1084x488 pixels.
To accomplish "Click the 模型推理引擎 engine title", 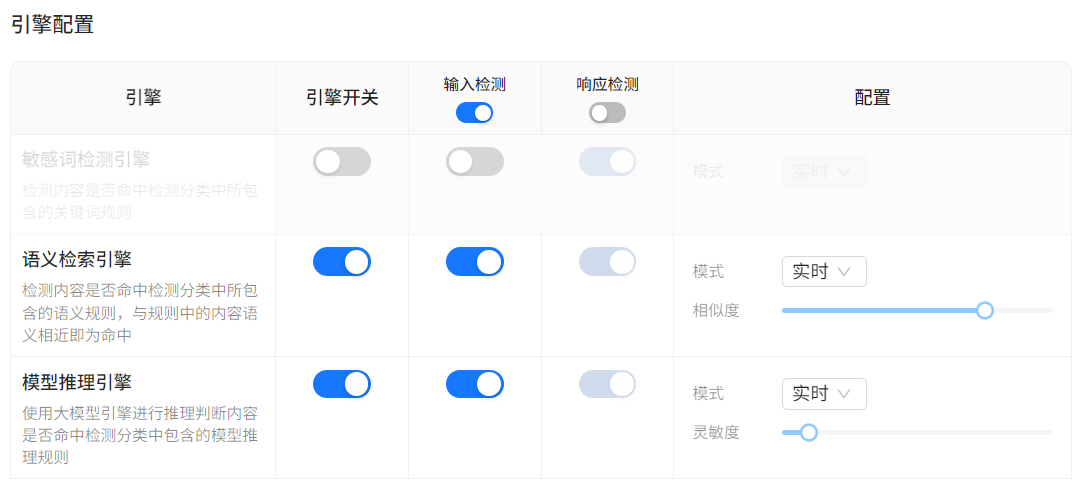I will click(x=77, y=383).
